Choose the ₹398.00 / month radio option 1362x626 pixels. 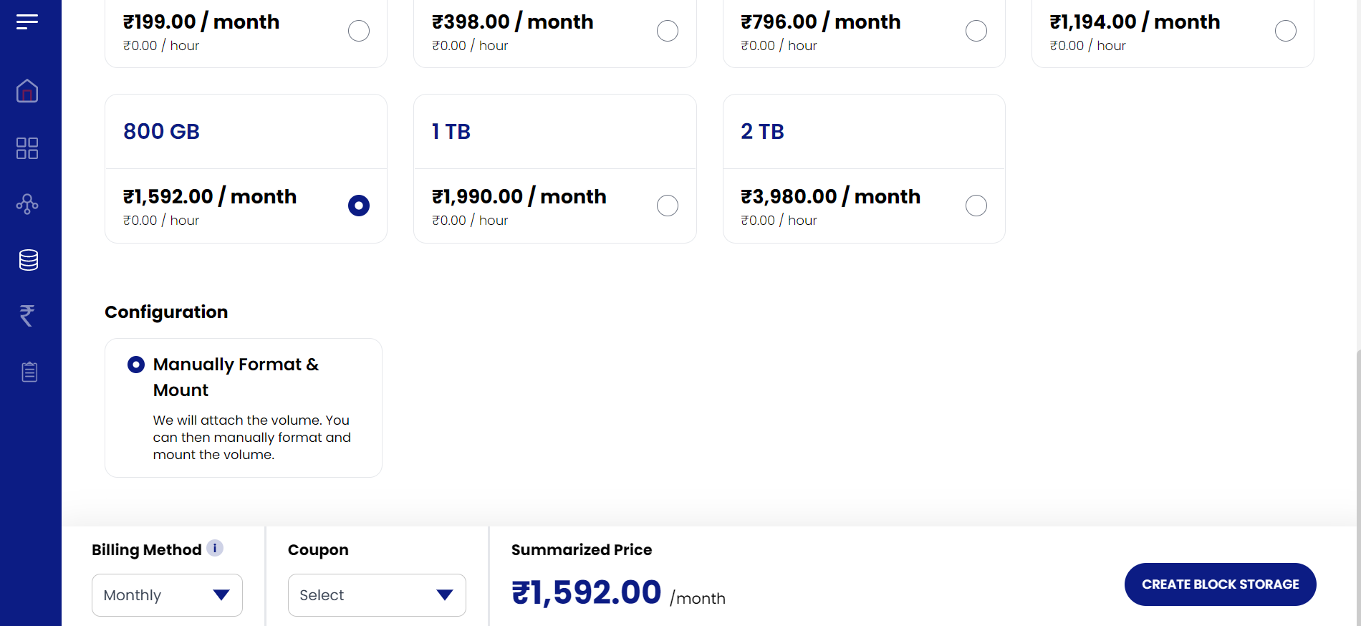click(x=667, y=31)
